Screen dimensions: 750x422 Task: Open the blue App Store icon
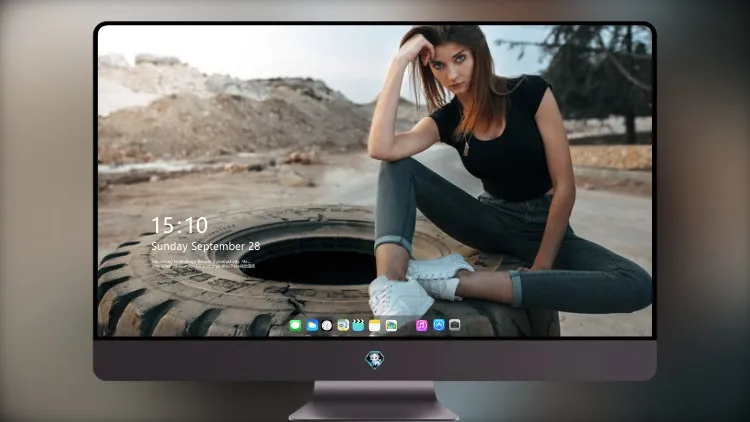coord(439,325)
